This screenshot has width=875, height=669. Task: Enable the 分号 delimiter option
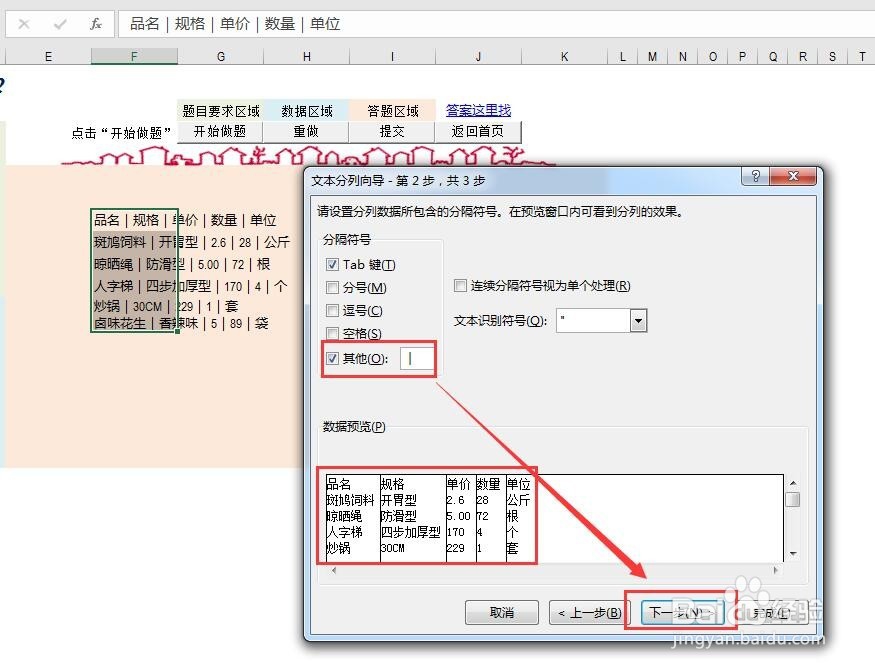click(333, 287)
